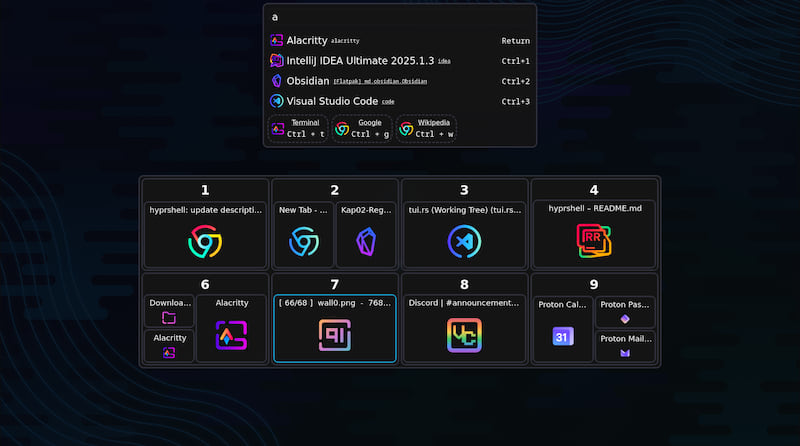Click the Terminal plugin Alacritty icon
The height and width of the screenshot is (446, 800).
point(278,129)
